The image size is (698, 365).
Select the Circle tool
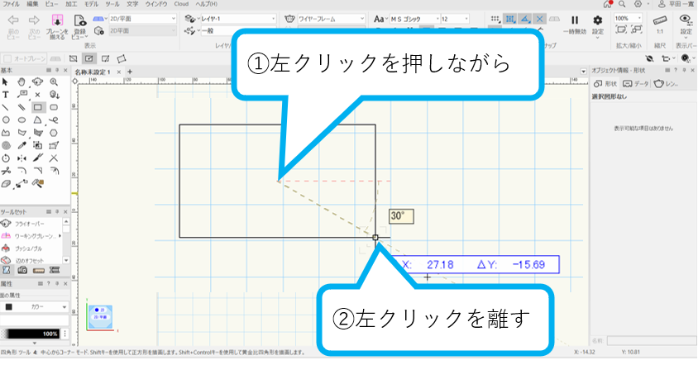[x=5, y=120]
